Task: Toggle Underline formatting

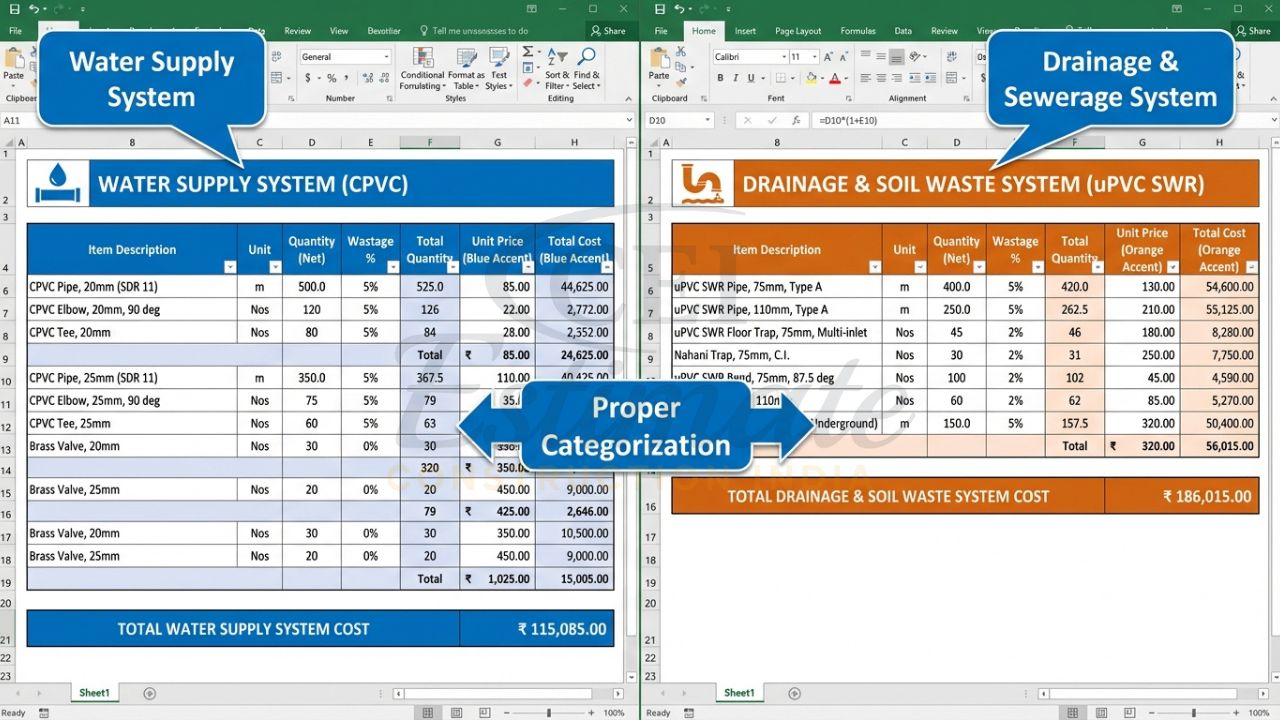Action: tap(752, 77)
